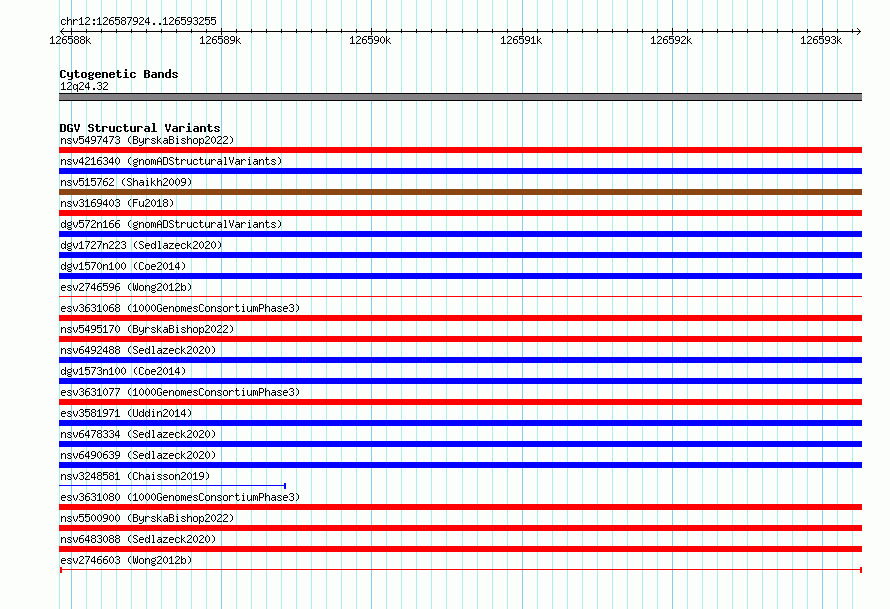Click nsv5500900 (ByrskaBishop2022) label
Image resolution: width=890 pixels, height=609 pixels.
coord(147,518)
